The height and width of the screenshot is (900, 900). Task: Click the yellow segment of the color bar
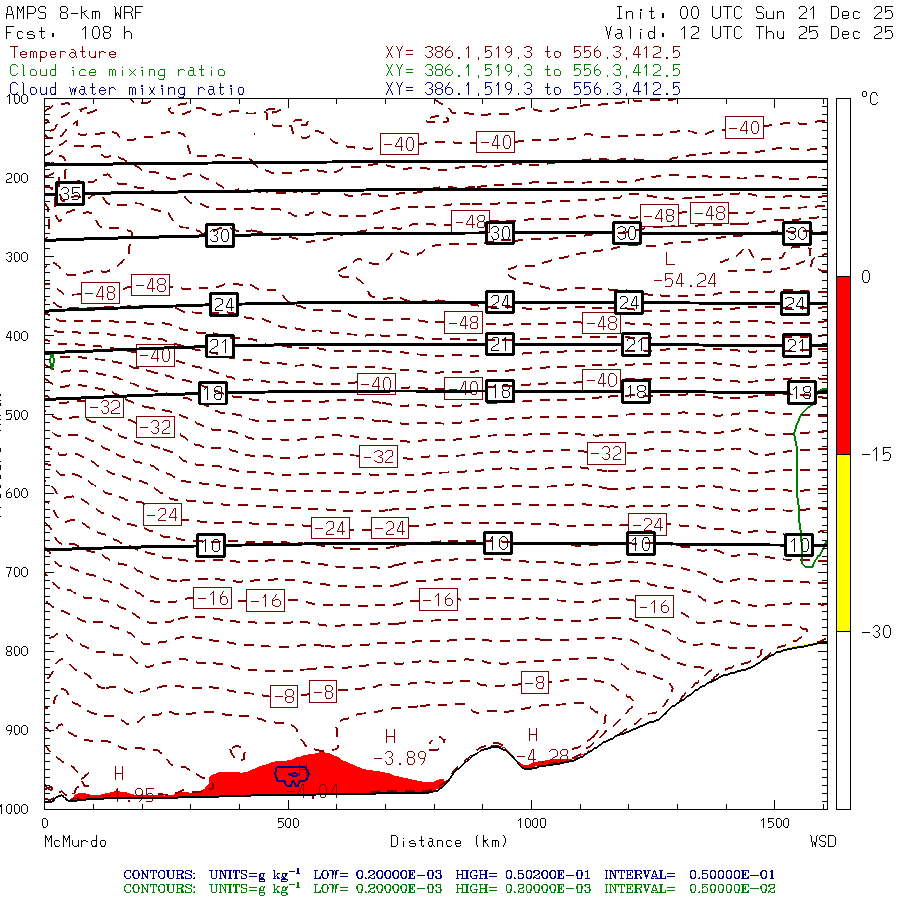point(843,542)
